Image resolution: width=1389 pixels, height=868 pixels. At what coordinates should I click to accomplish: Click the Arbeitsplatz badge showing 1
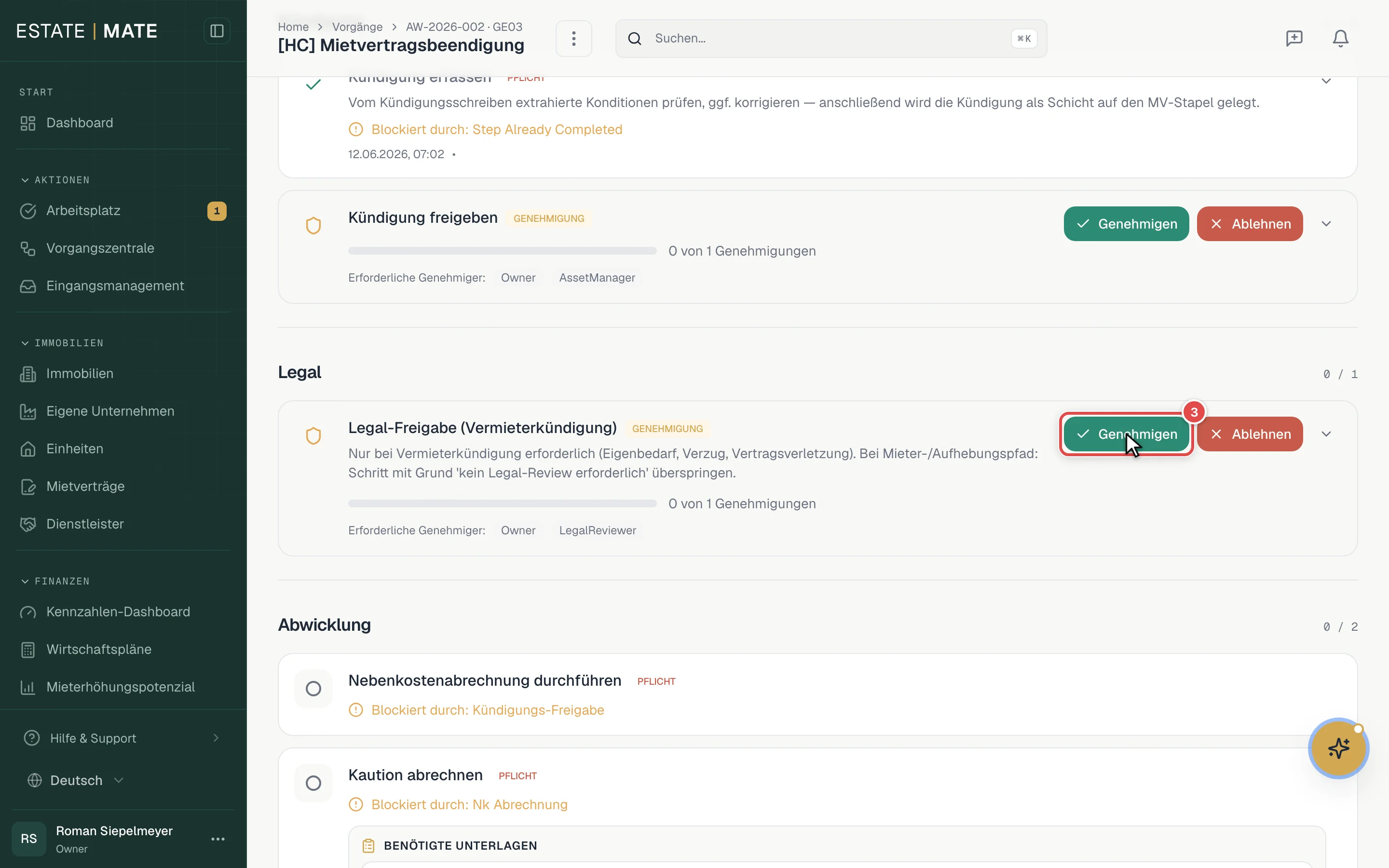pyautogui.click(x=217, y=211)
